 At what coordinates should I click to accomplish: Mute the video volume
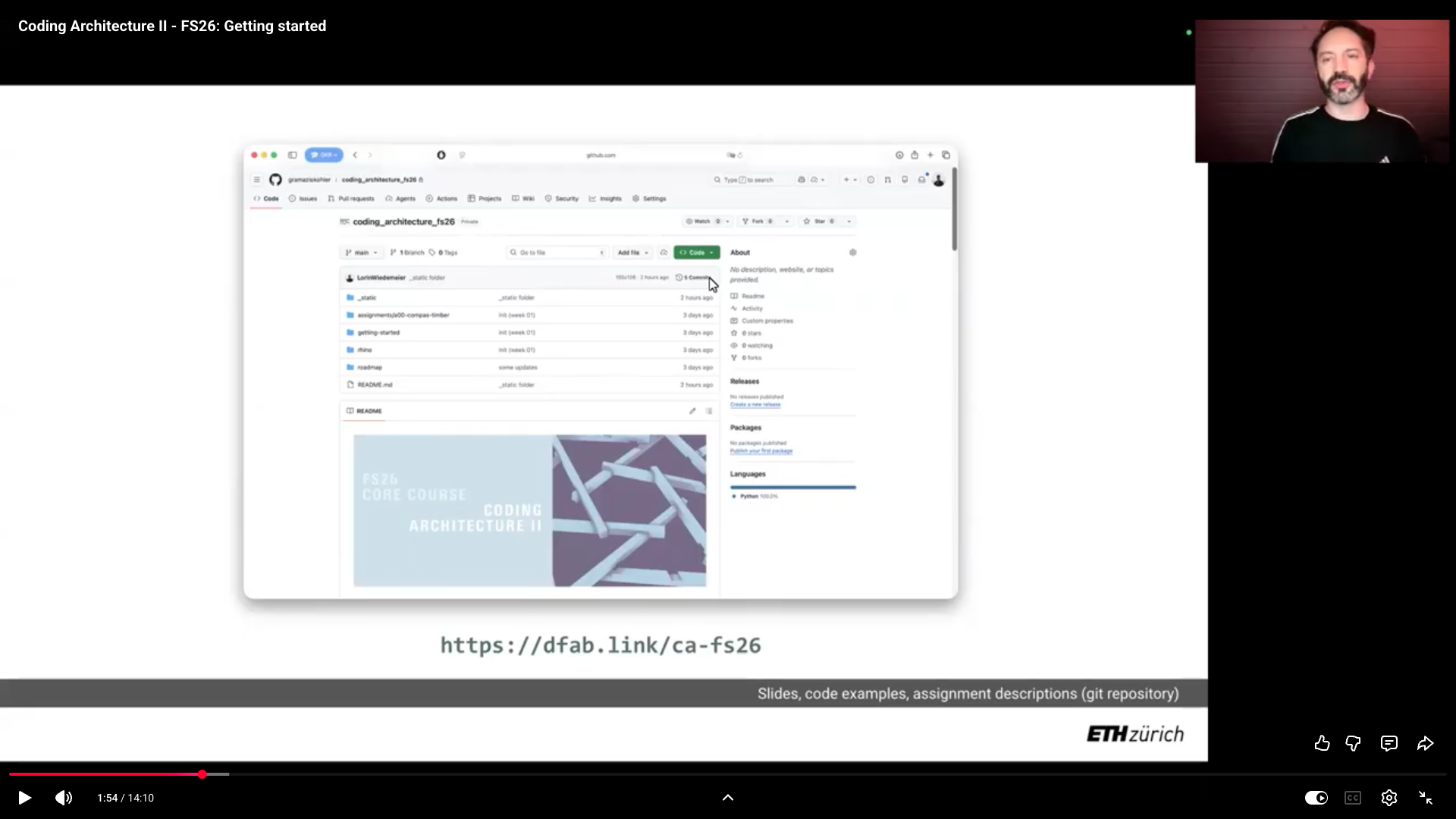pyautogui.click(x=64, y=798)
